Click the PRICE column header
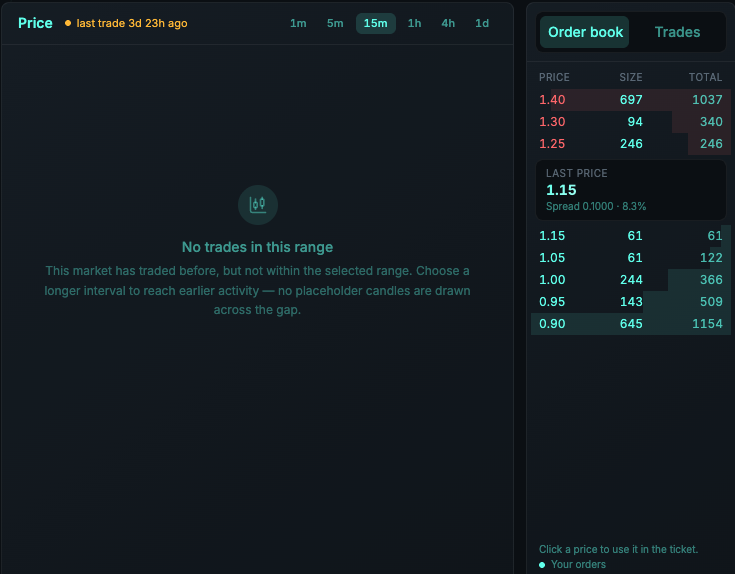The image size is (735, 574). coord(554,77)
